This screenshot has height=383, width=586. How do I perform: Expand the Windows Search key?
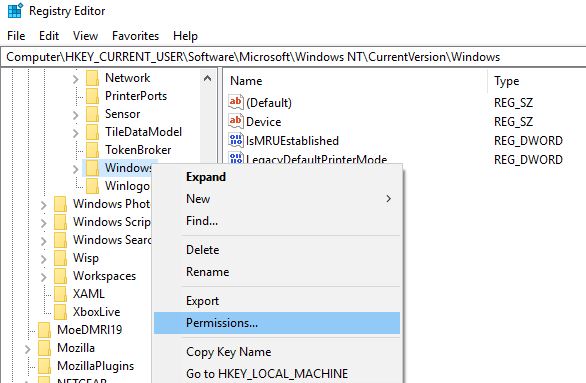point(43,241)
